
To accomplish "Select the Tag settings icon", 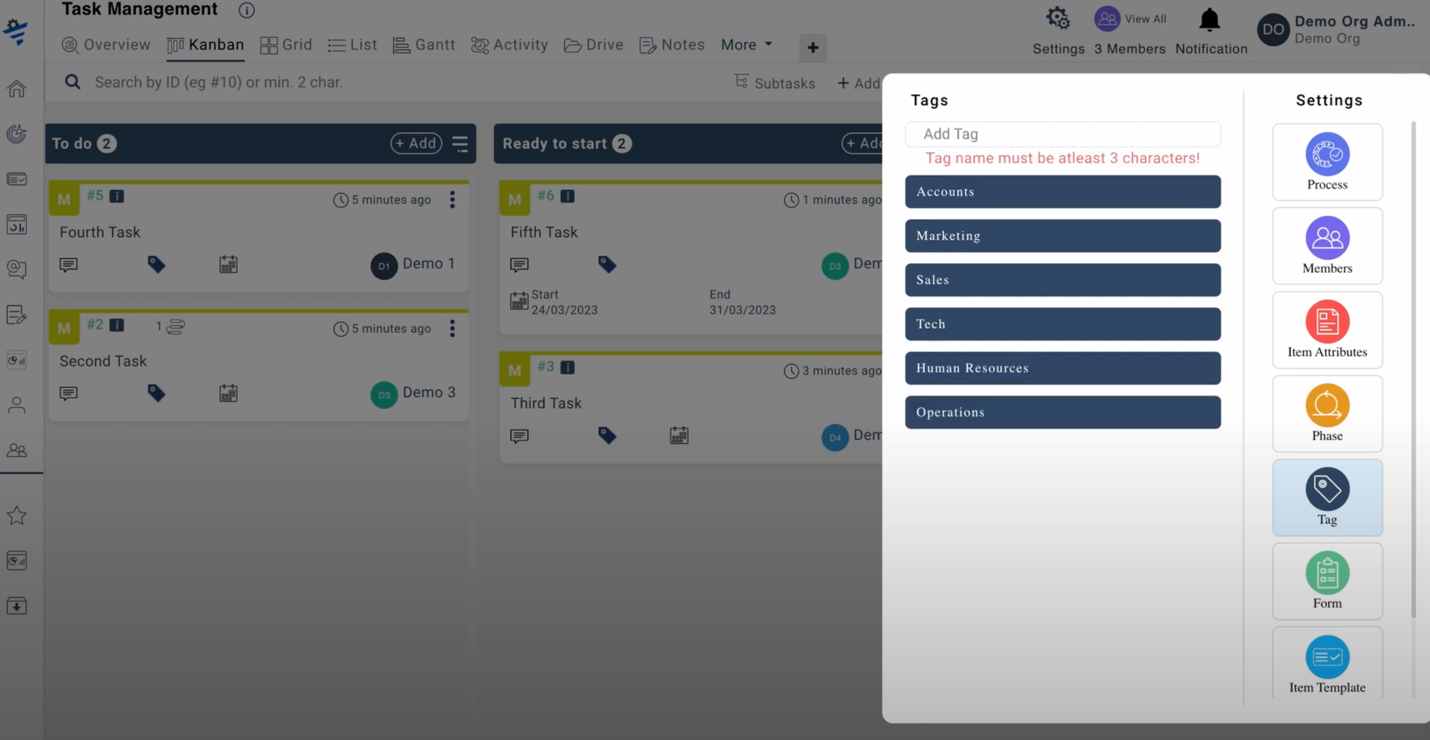I will 1327,490.
